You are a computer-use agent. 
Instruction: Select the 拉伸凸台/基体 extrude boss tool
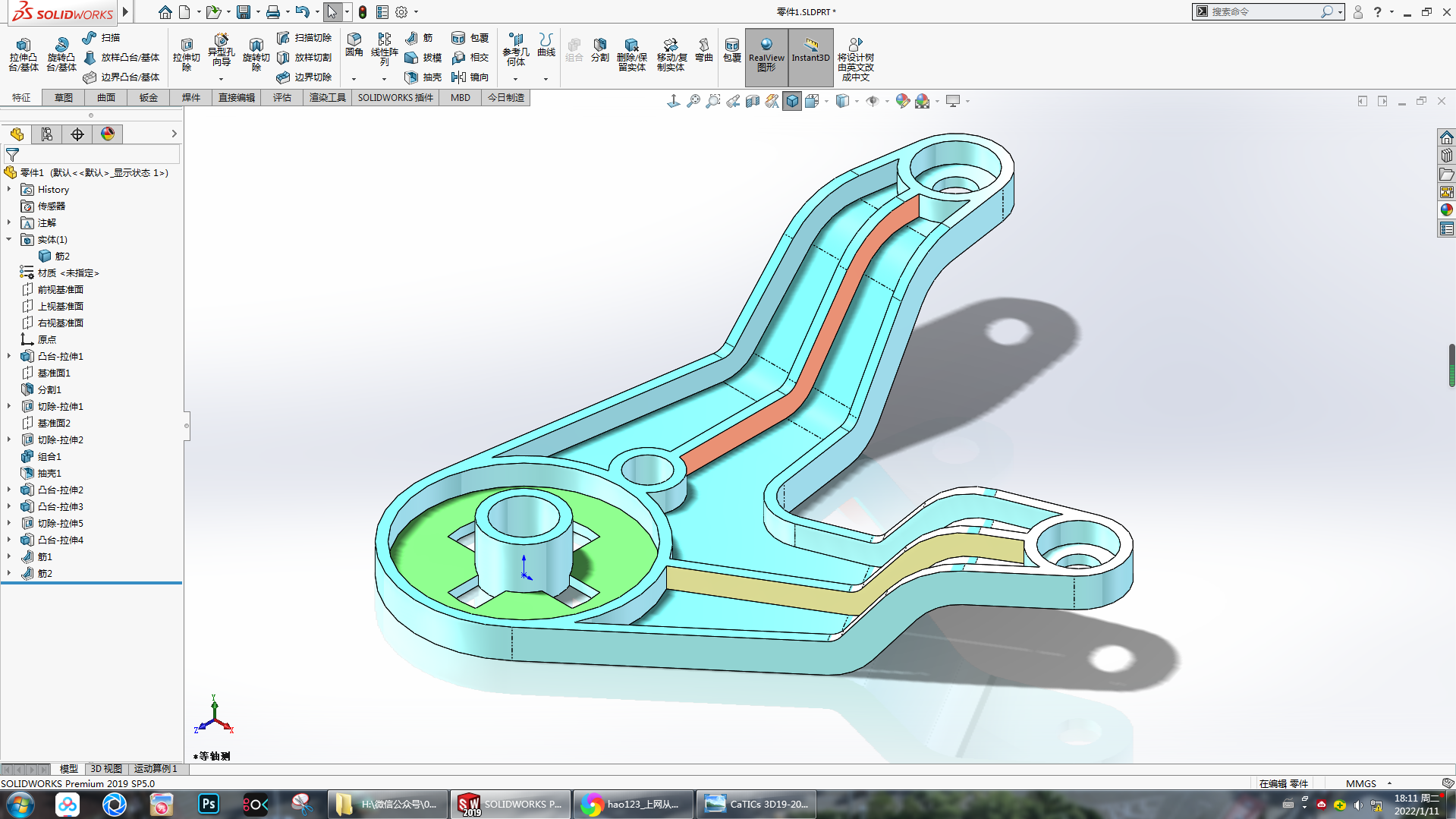click(x=24, y=55)
